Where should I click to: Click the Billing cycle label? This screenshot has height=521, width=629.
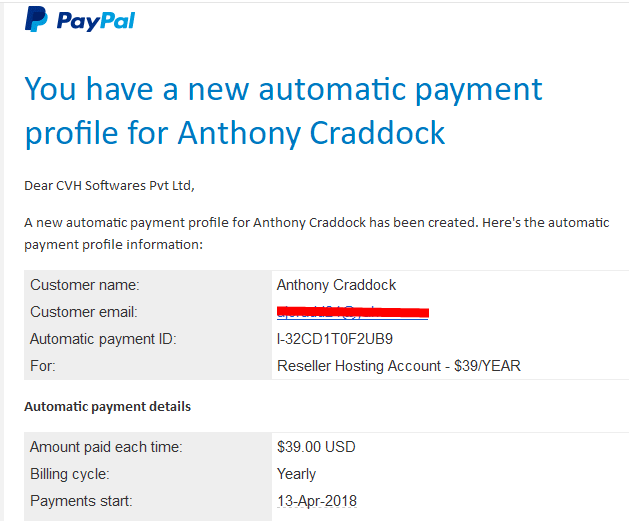coord(69,474)
